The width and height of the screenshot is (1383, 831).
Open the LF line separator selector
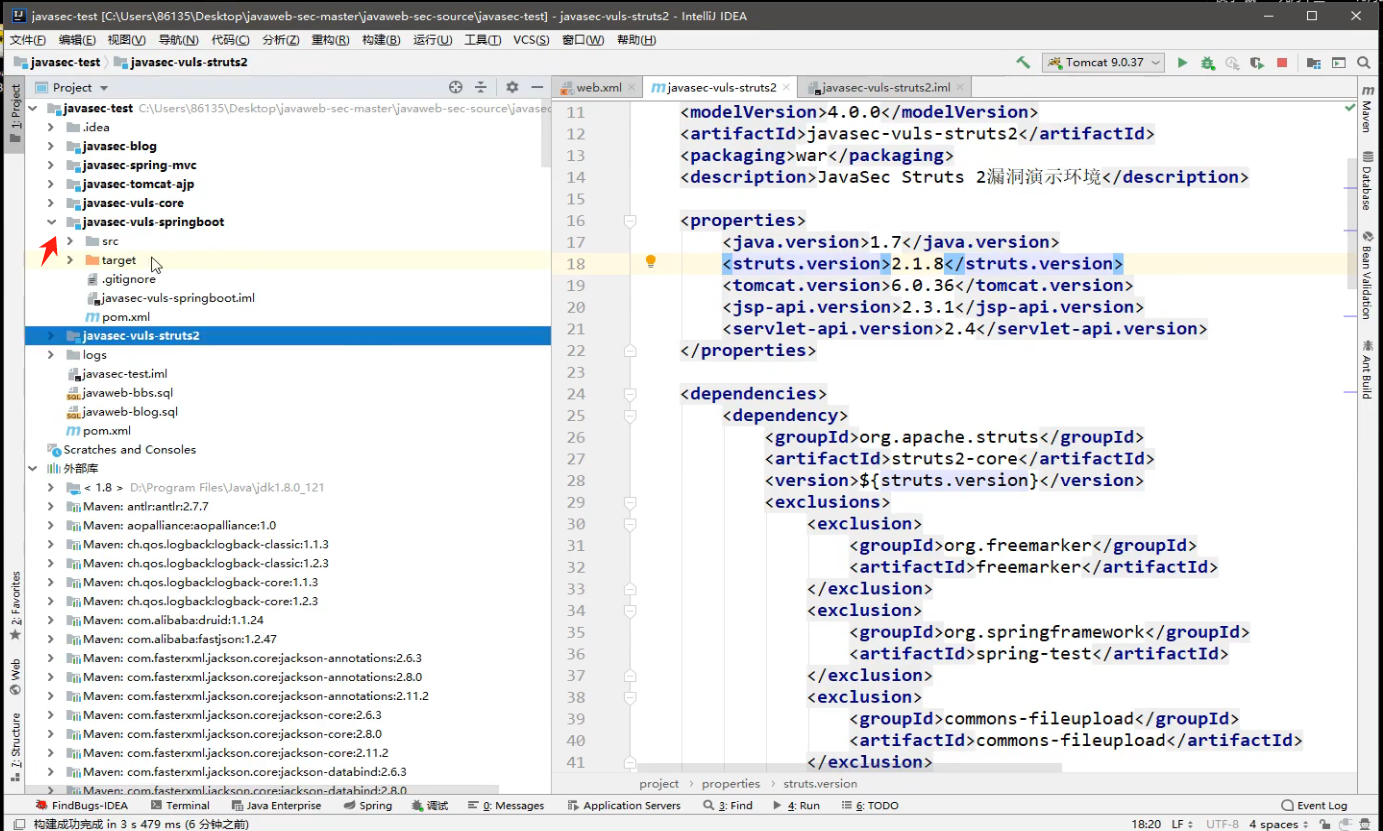tap(1182, 824)
